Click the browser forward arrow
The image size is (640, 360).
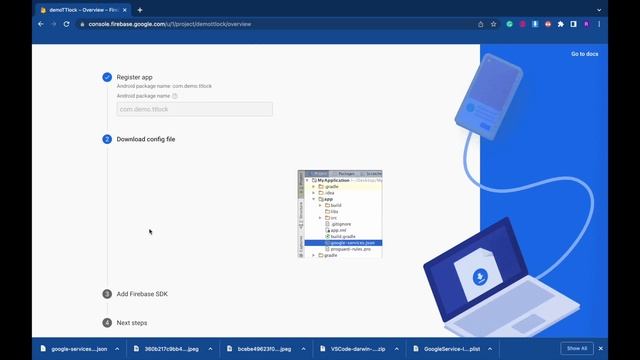click(53, 24)
